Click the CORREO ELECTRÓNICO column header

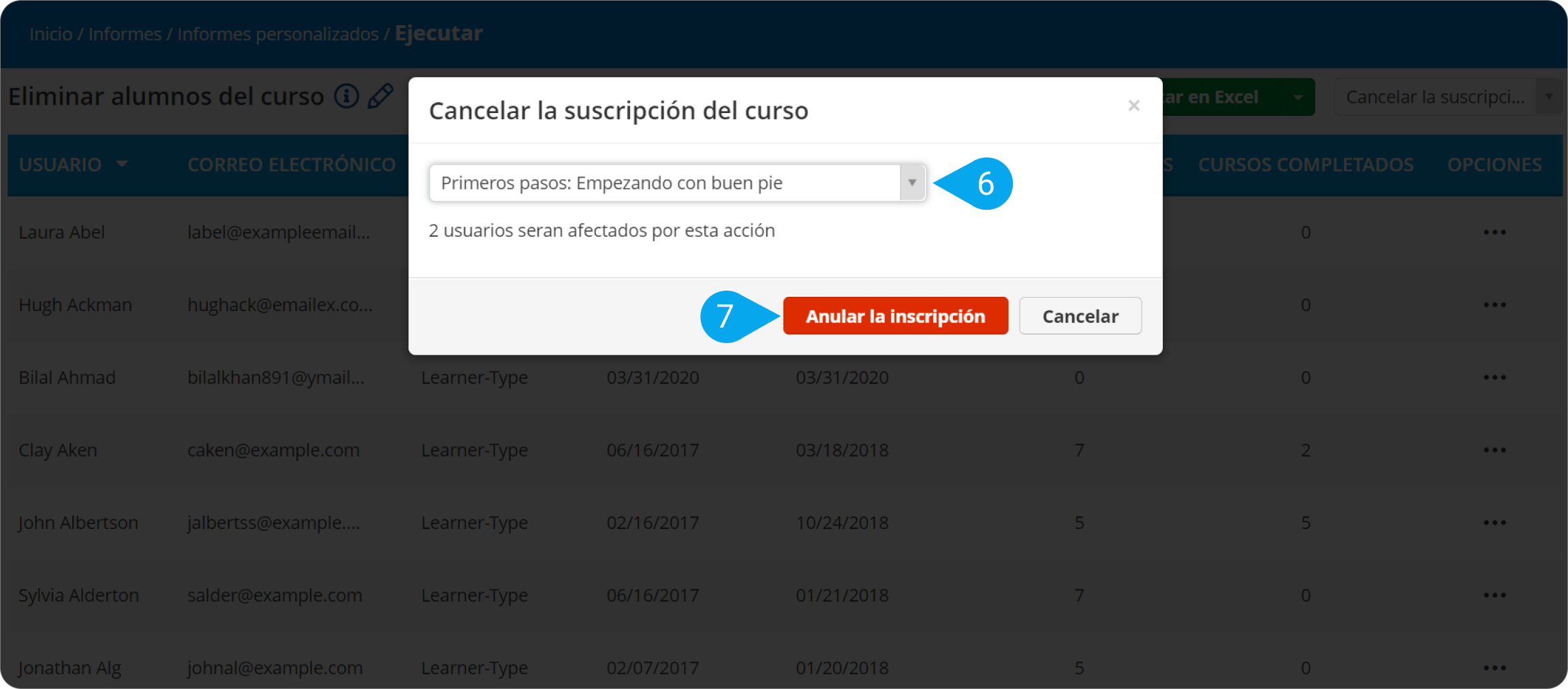(x=292, y=165)
